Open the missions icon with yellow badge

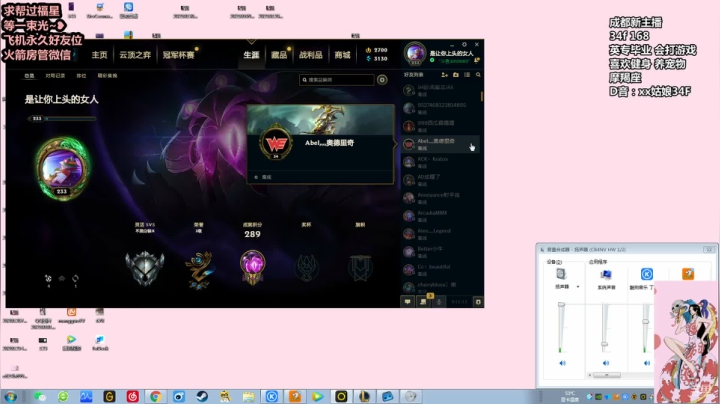click(423, 302)
